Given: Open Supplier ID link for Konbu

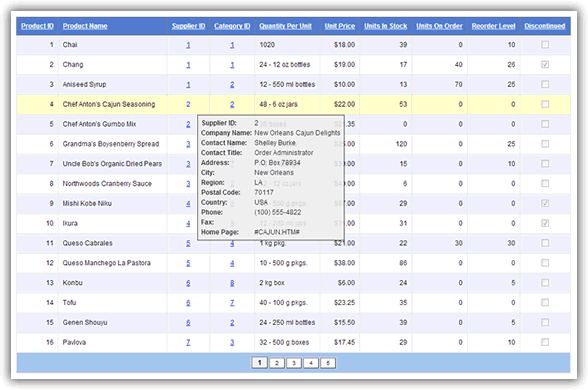Looking at the screenshot, I should coord(188,283).
